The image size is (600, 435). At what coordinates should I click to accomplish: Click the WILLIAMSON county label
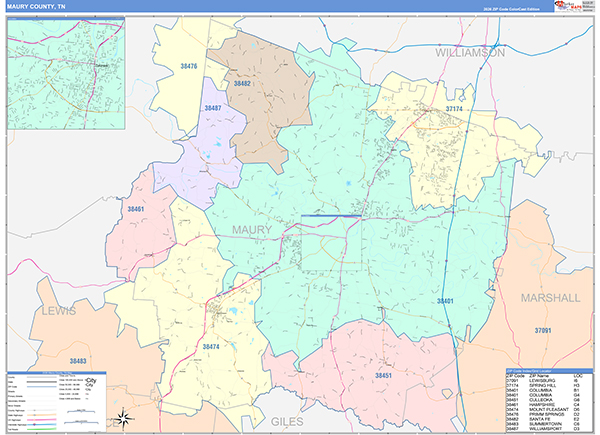(x=470, y=52)
